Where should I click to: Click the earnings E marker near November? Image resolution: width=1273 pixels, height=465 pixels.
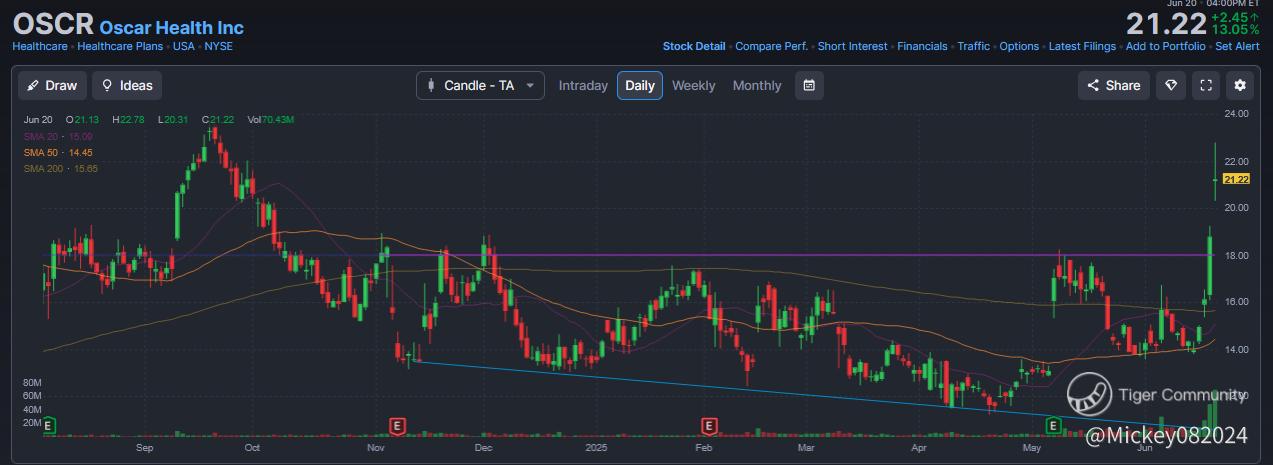398,426
